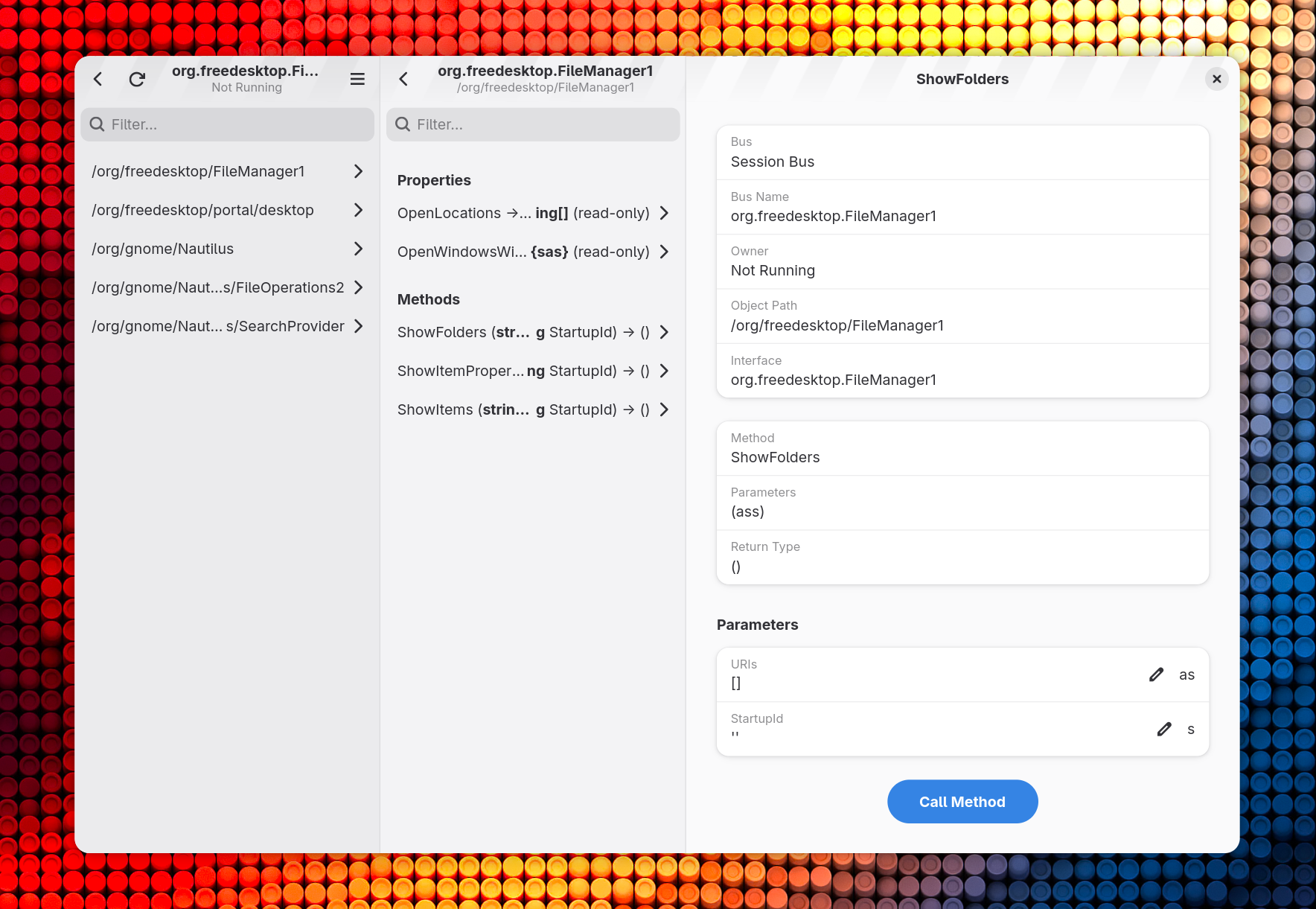Viewport: 1316px width, 909px height.
Task: Click the search magnifier in the left filter
Action: (97, 124)
